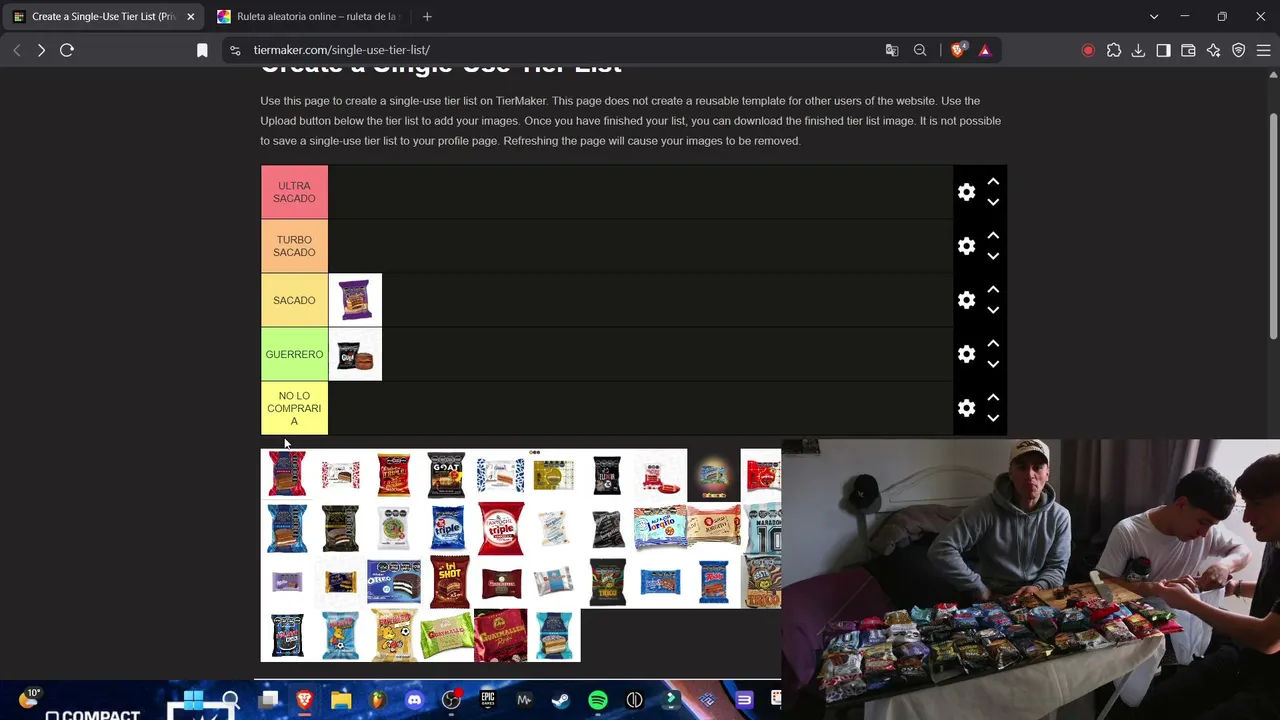This screenshot has width=1280, height=720.
Task: Select the green Guaymallen alfajor image
Action: tap(447, 635)
